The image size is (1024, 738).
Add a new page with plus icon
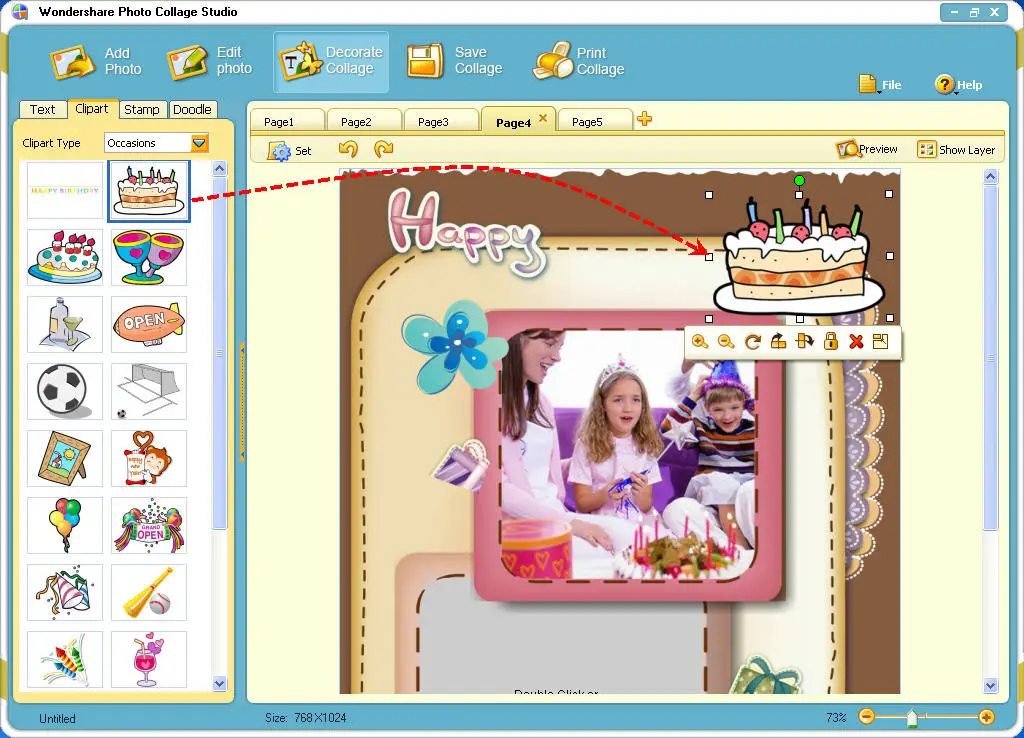coord(645,119)
